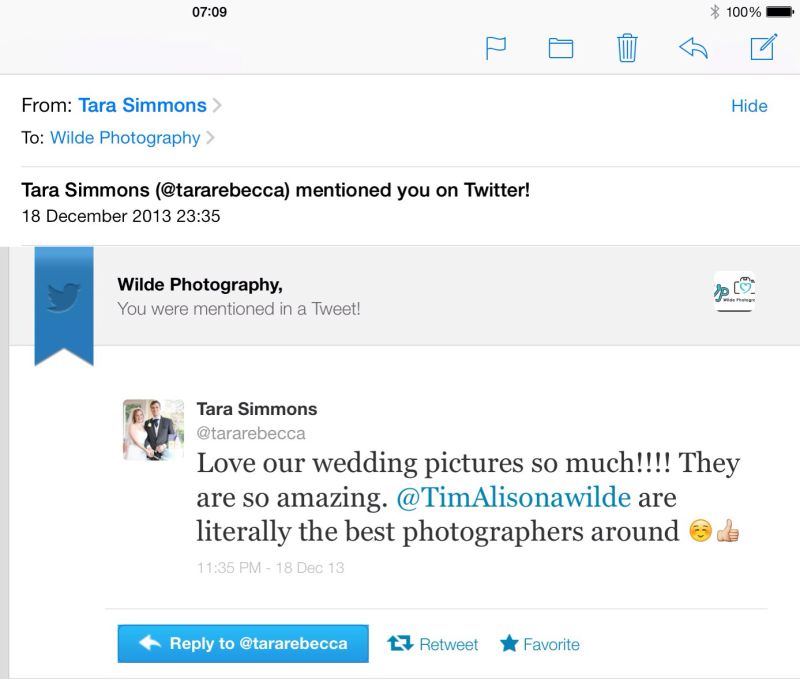This screenshot has height=679, width=800.
Task: Select the date 18 December 2013 23:35
Action: coord(121,216)
